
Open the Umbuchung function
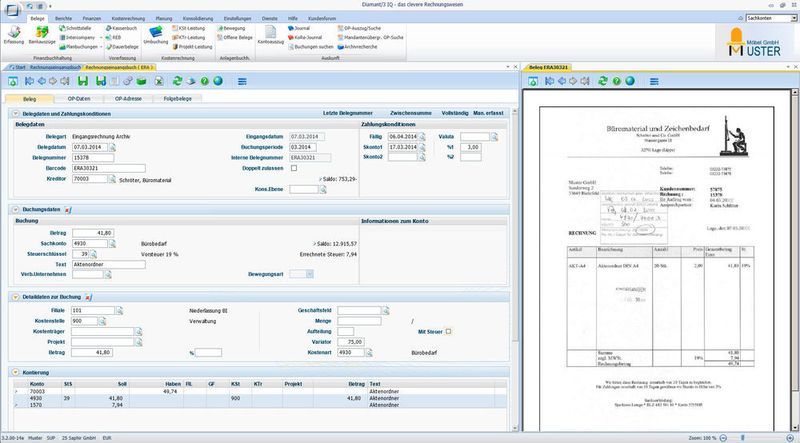pos(156,36)
